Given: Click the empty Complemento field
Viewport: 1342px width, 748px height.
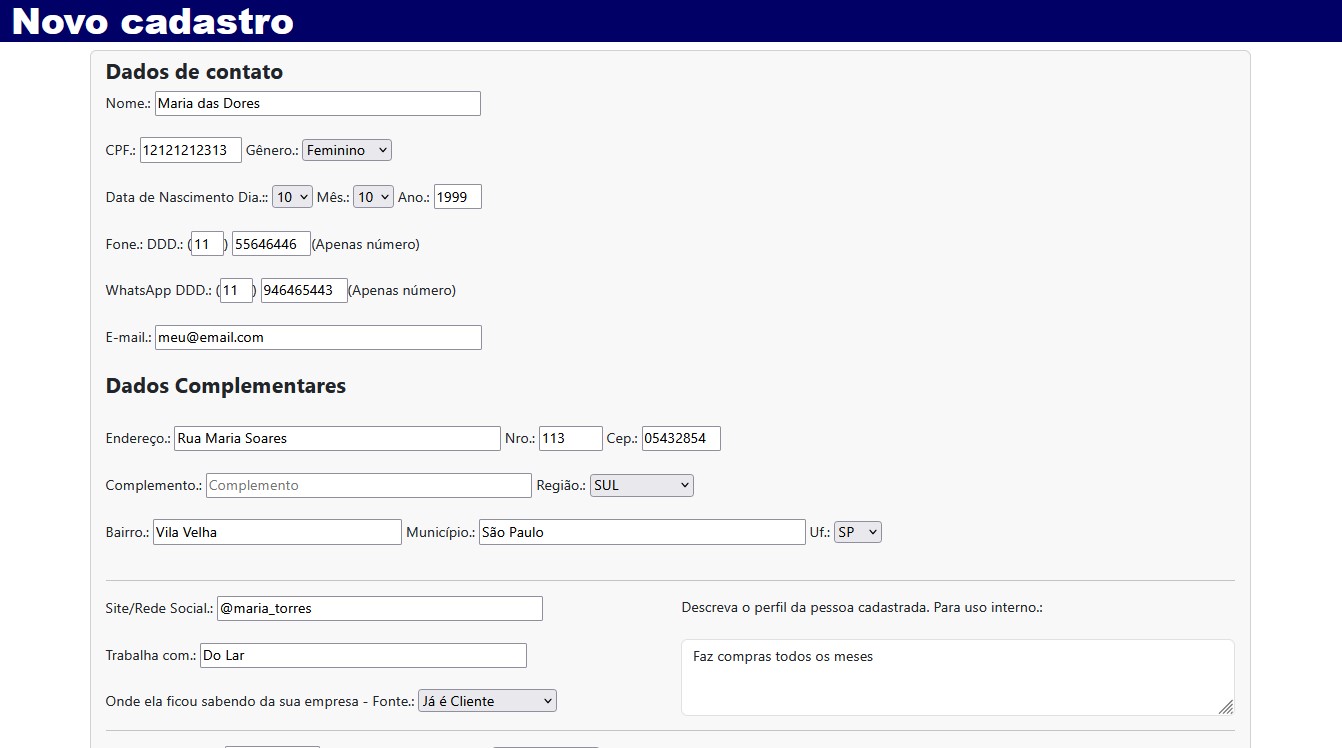Looking at the screenshot, I should coord(368,486).
